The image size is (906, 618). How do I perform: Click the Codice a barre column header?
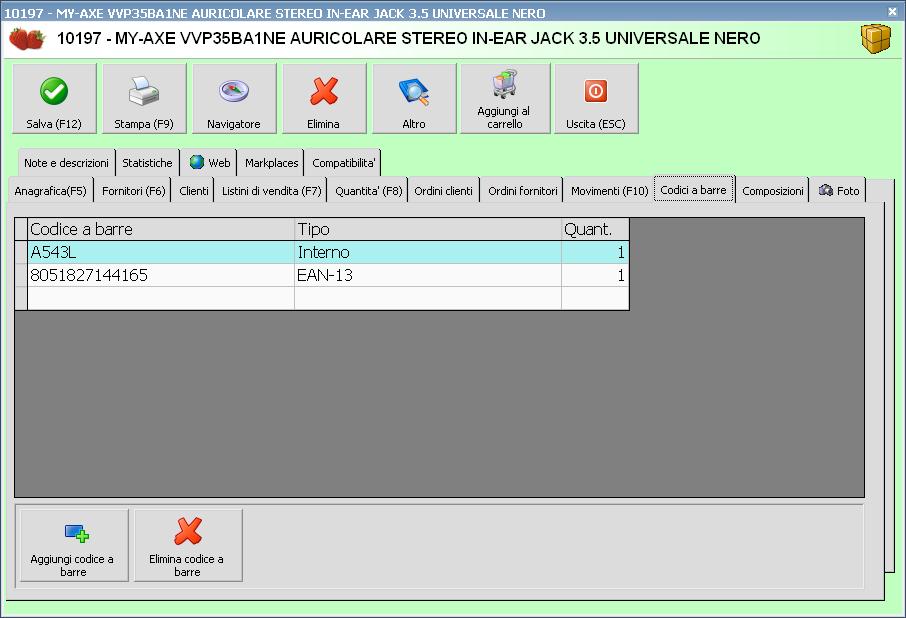pos(161,229)
